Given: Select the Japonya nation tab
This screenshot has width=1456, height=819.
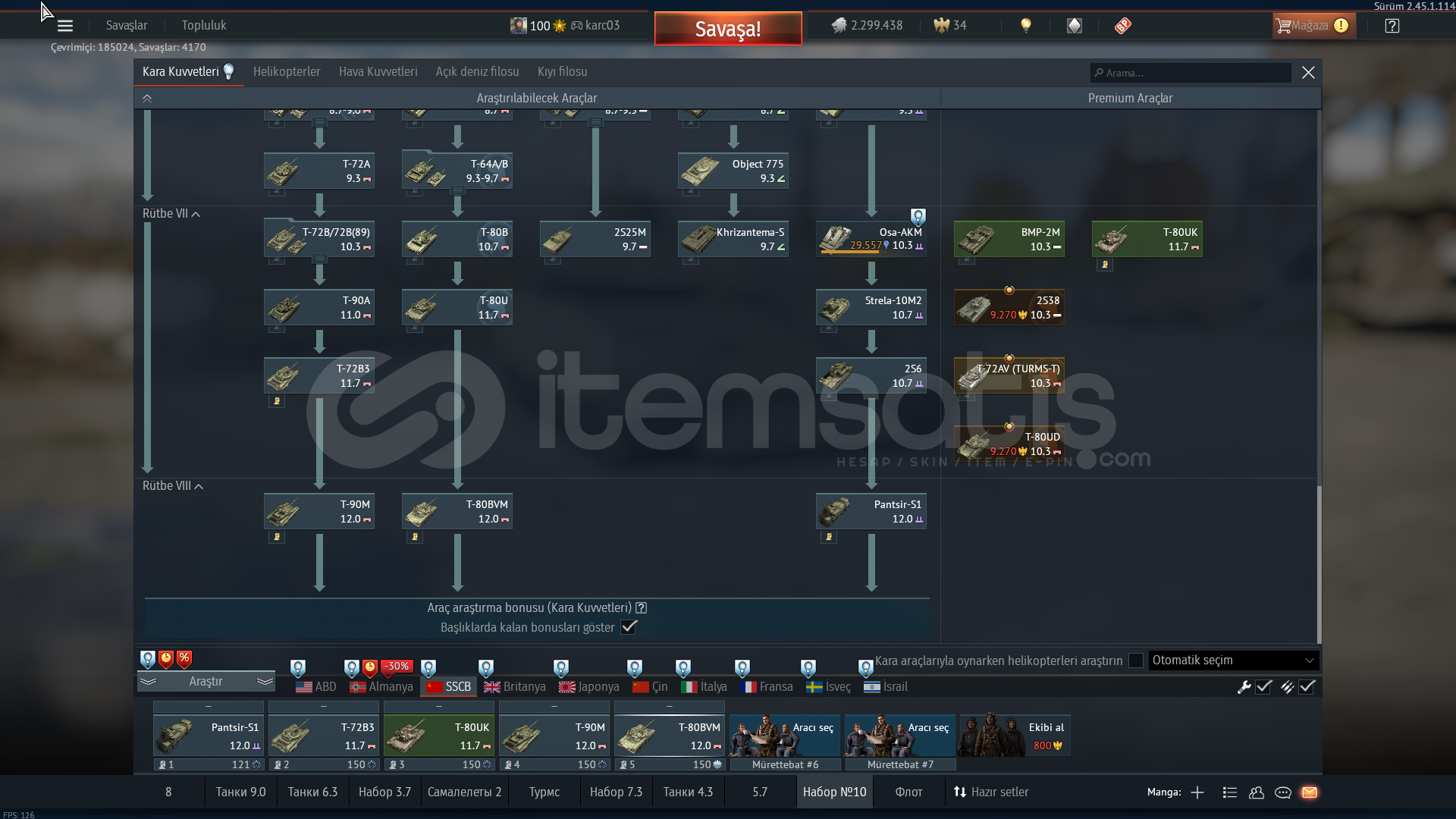Looking at the screenshot, I should tap(589, 687).
